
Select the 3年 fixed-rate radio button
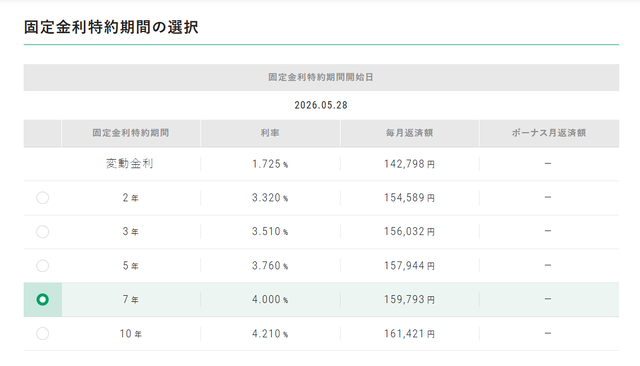[x=42, y=232]
